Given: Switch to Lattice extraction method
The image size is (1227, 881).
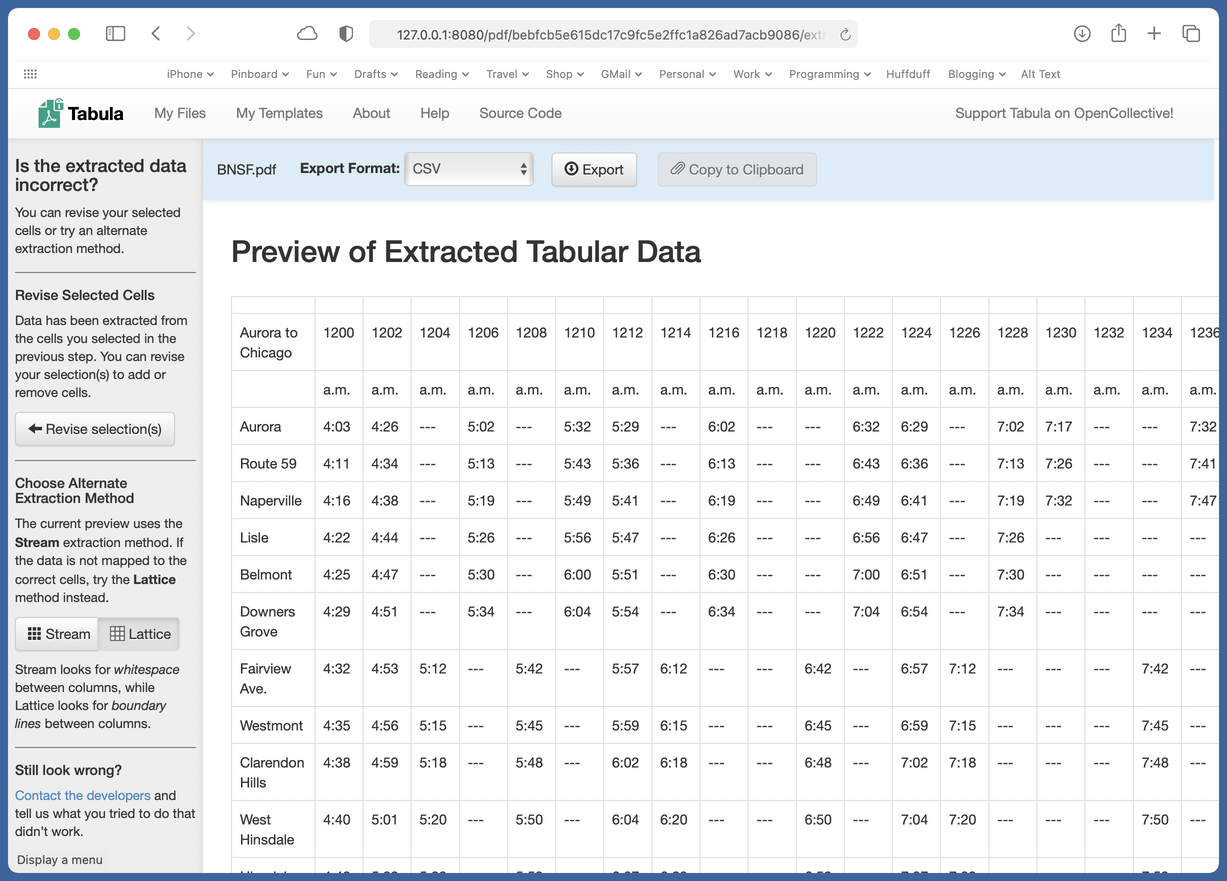Looking at the screenshot, I should (x=140, y=634).
